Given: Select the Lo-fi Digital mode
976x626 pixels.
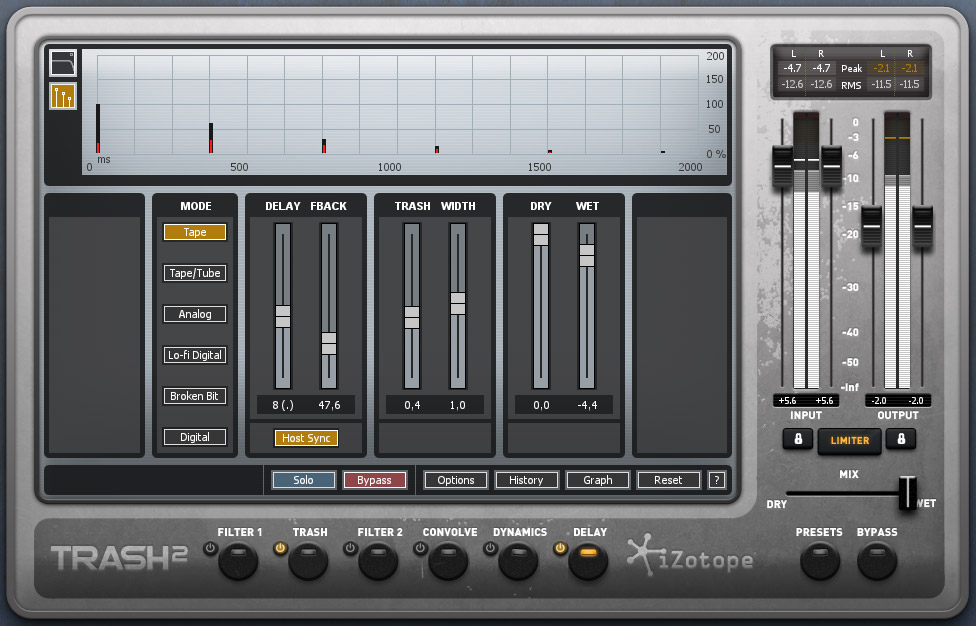Looking at the screenshot, I should click(x=194, y=354).
